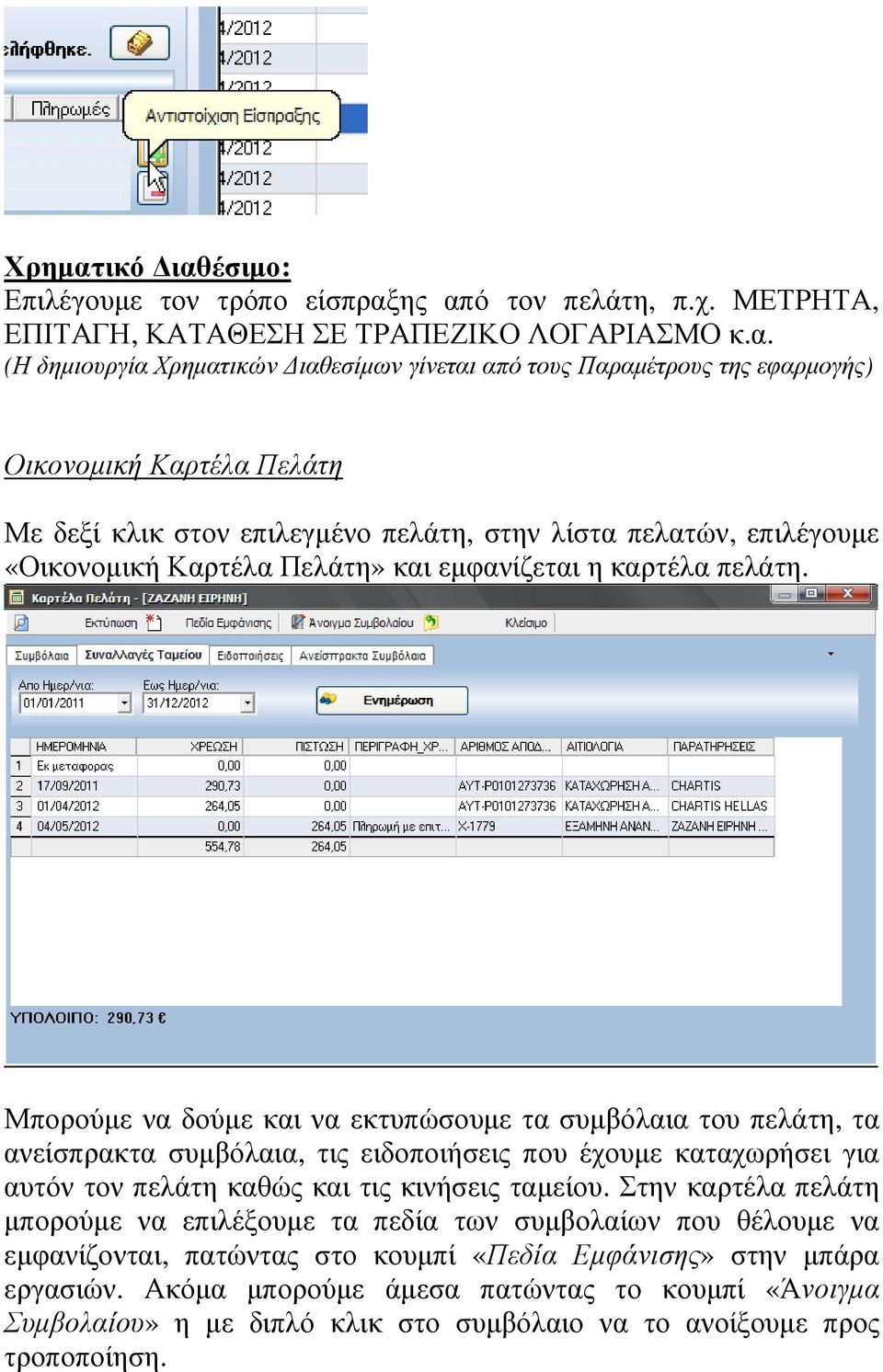Image resolution: width=883 pixels, height=1372 pixels.
Task: Click the ΠΑΡΑΤΗΡΗΣΕΙΣ column header
Action: coord(721,747)
